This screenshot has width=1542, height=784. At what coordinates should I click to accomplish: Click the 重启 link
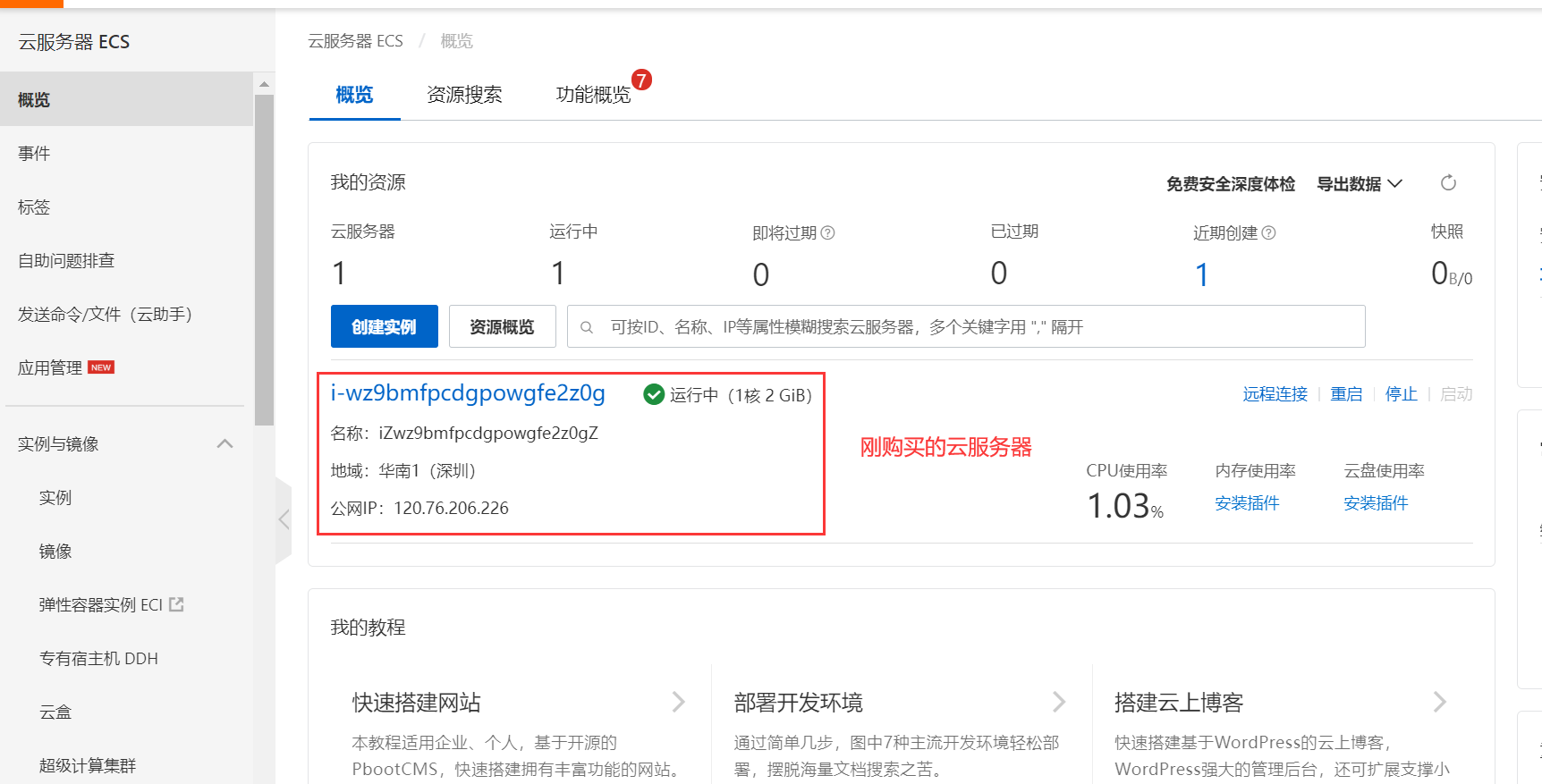pos(1346,394)
